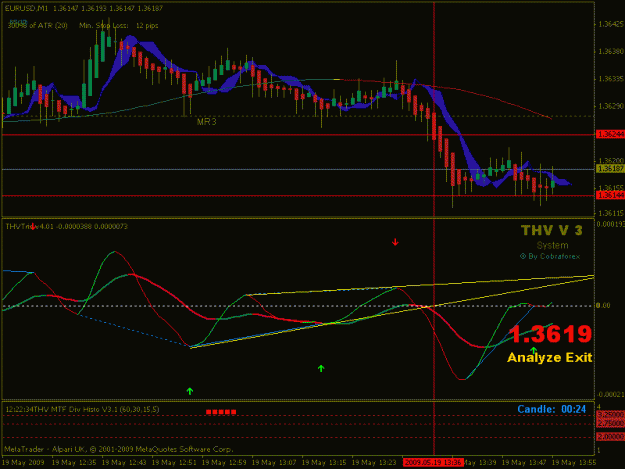This screenshot has height=469, width=625.
Task: Select the row of red divergence histogram squares
Action: tap(221, 412)
